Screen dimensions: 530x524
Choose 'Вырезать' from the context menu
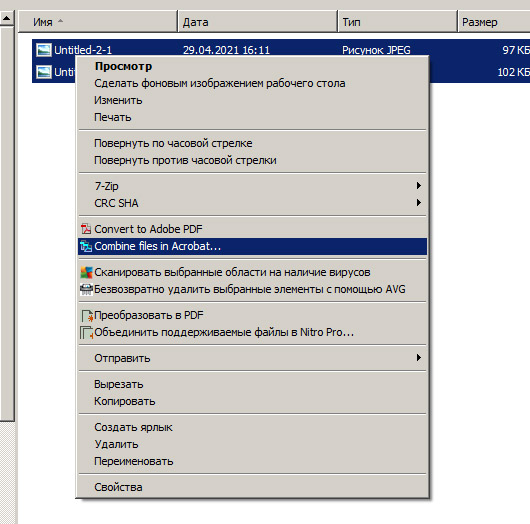coord(252,384)
